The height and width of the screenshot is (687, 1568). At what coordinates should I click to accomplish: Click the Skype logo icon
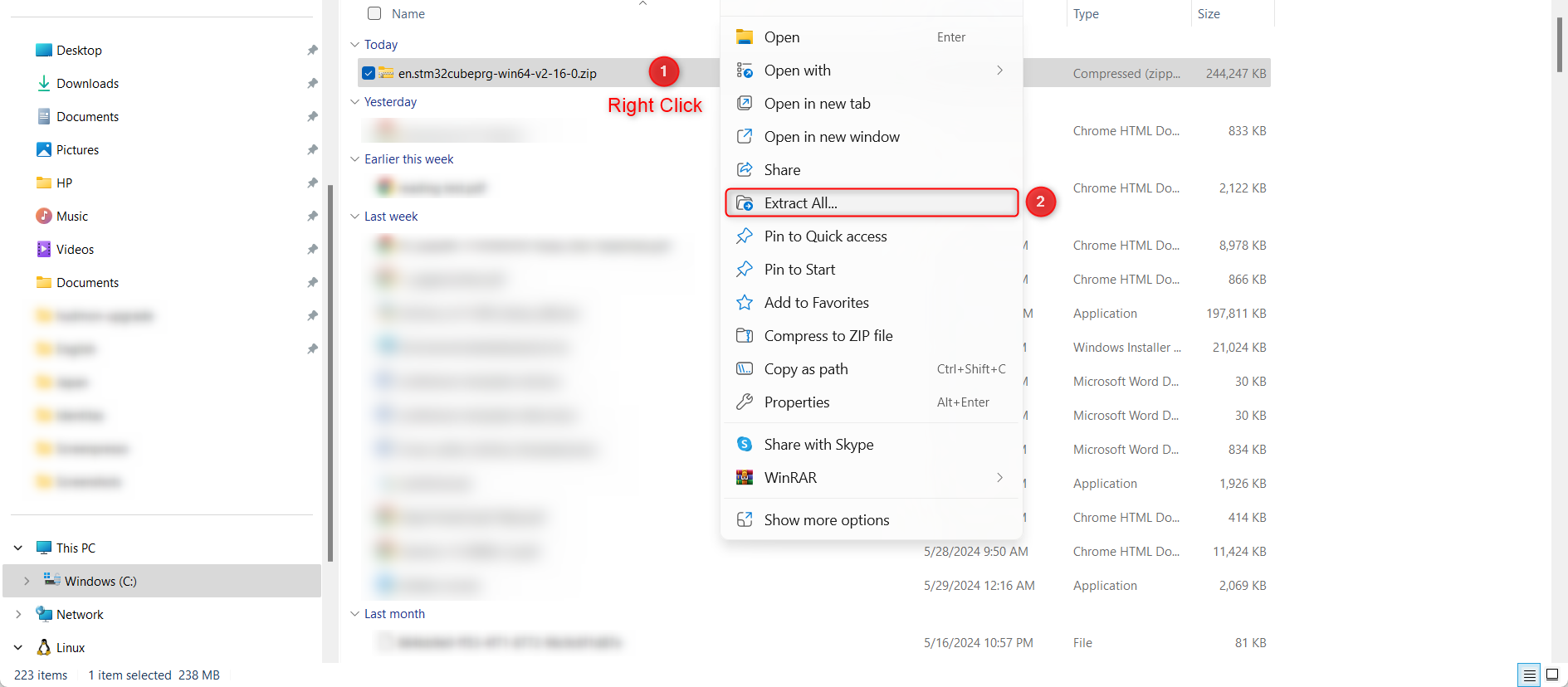[x=745, y=445]
